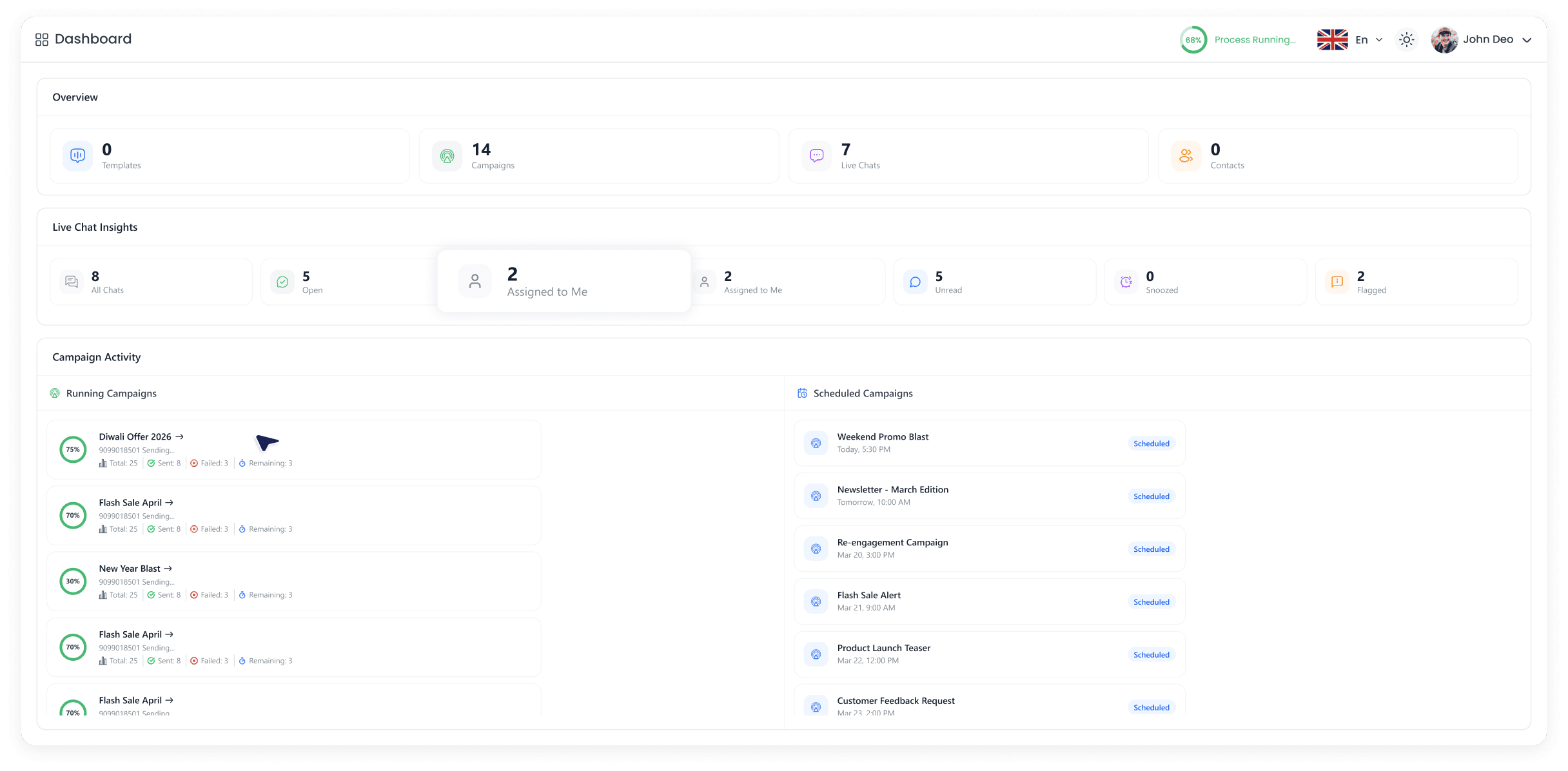Viewport: 1568px width, 771px height.
Task: Click the Dashboard grid icon
Action: [x=42, y=39]
